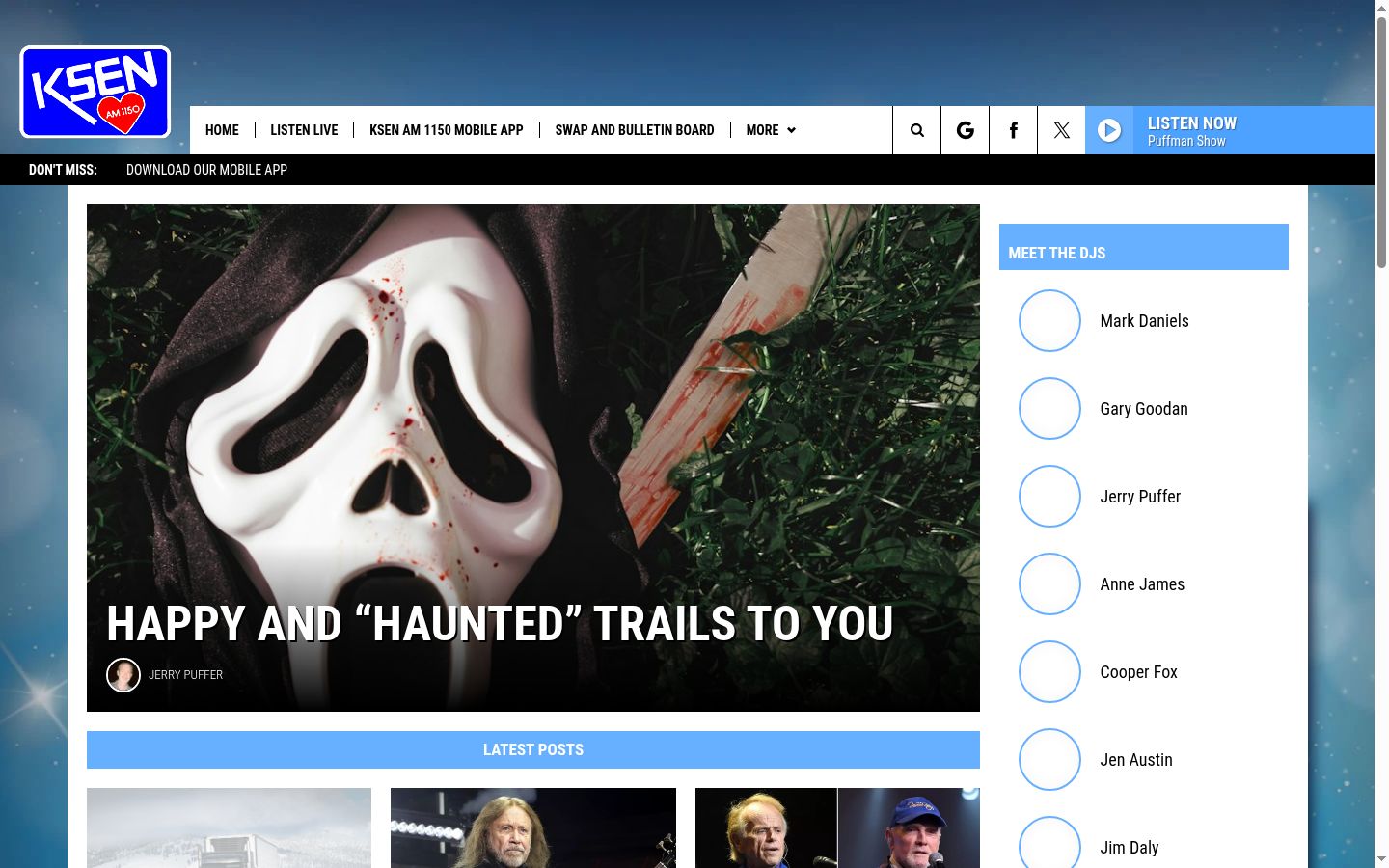Screen dimensions: 1389x868
Task: Open Happy and Haunted Trails article headline
Action: click(500, 624)
